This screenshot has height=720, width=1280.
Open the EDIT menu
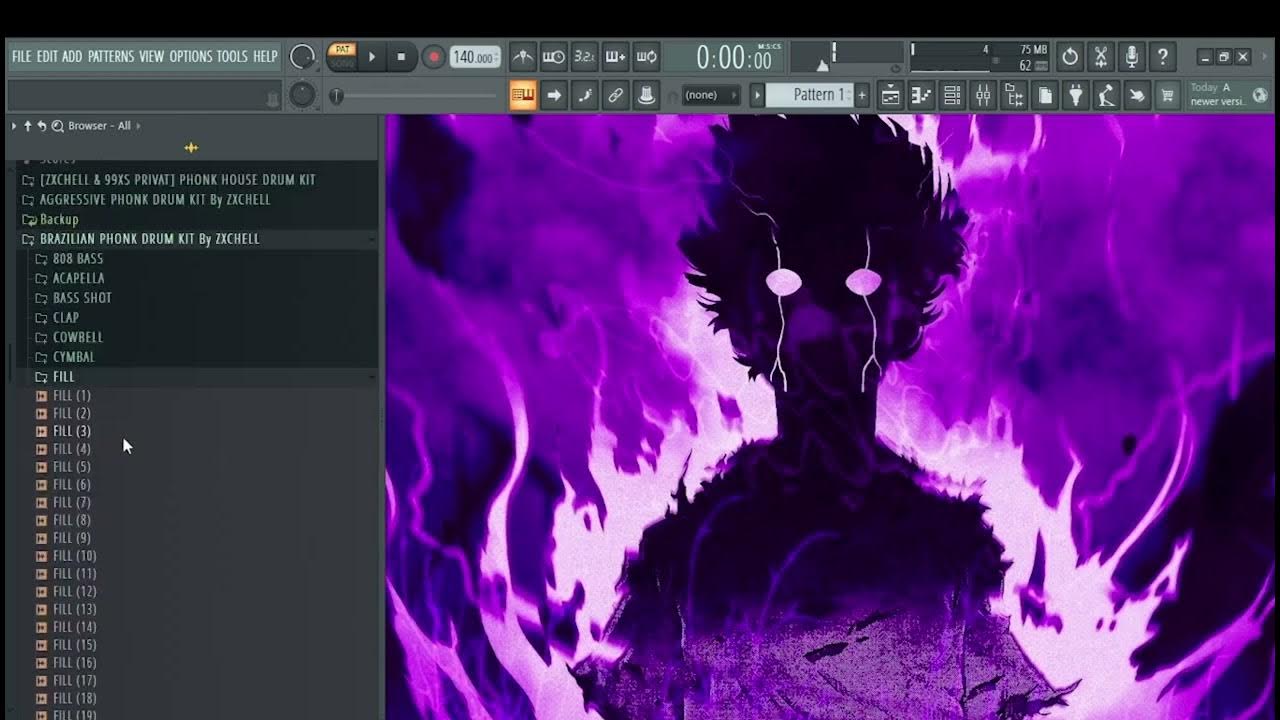(x=47, y=56)
